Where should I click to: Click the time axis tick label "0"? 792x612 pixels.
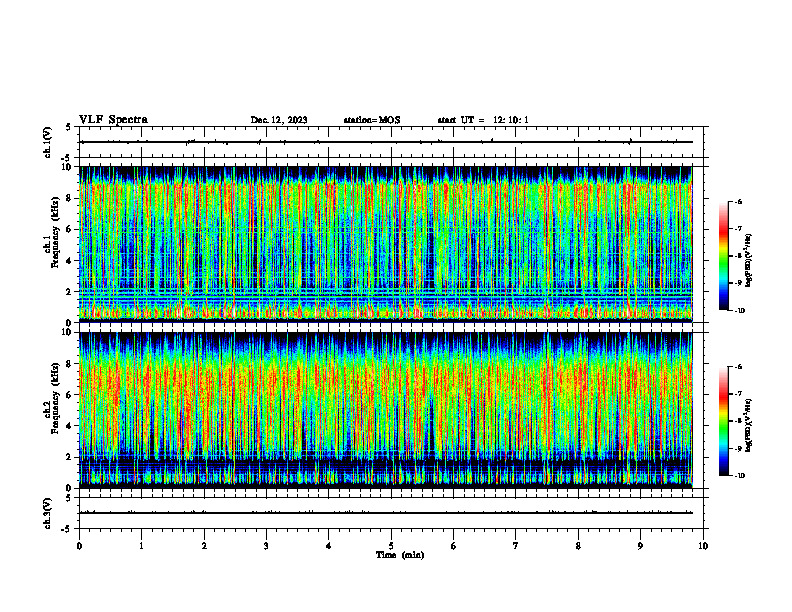pos(79,546)
